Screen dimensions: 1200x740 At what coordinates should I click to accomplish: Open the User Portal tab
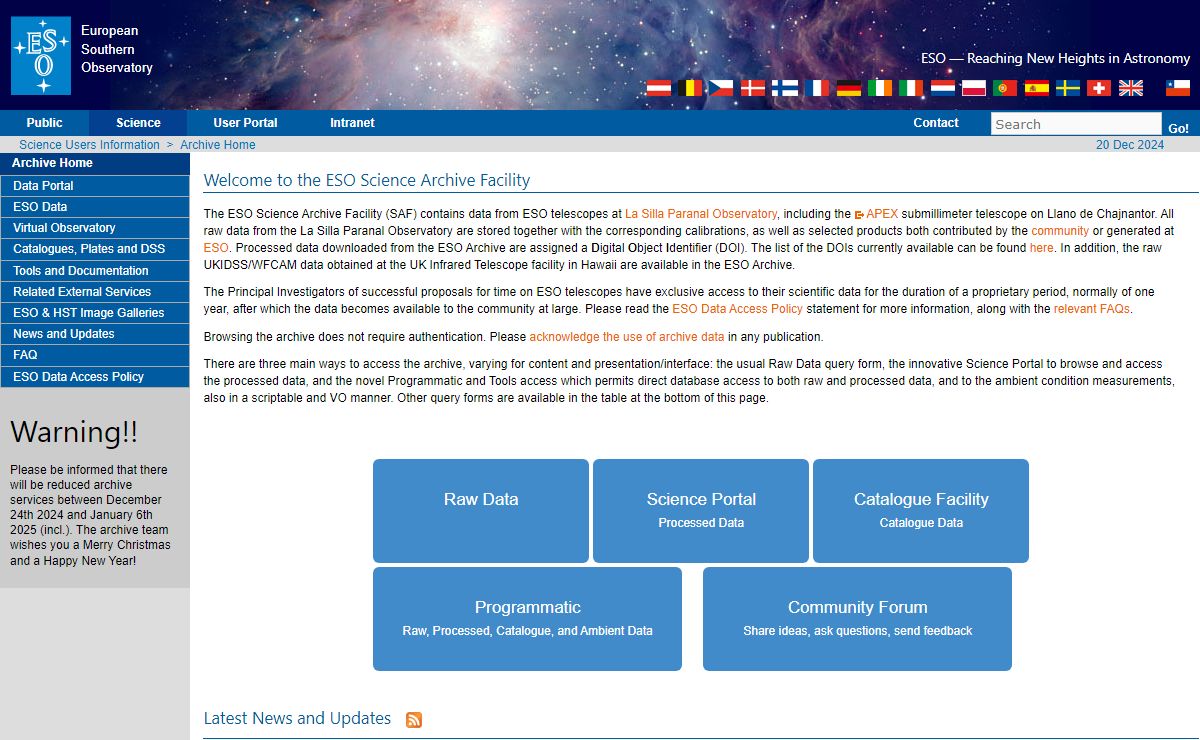click(245, 123)
